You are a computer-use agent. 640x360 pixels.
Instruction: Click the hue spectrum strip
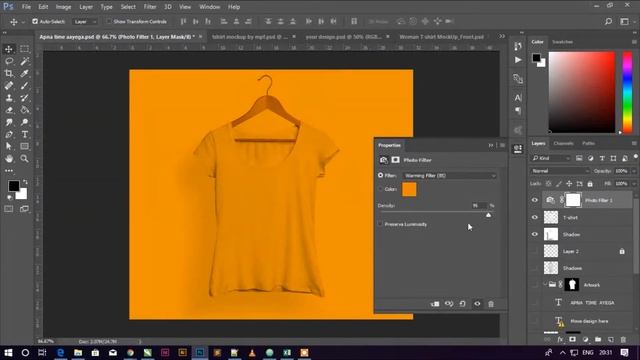click(627, 92)
